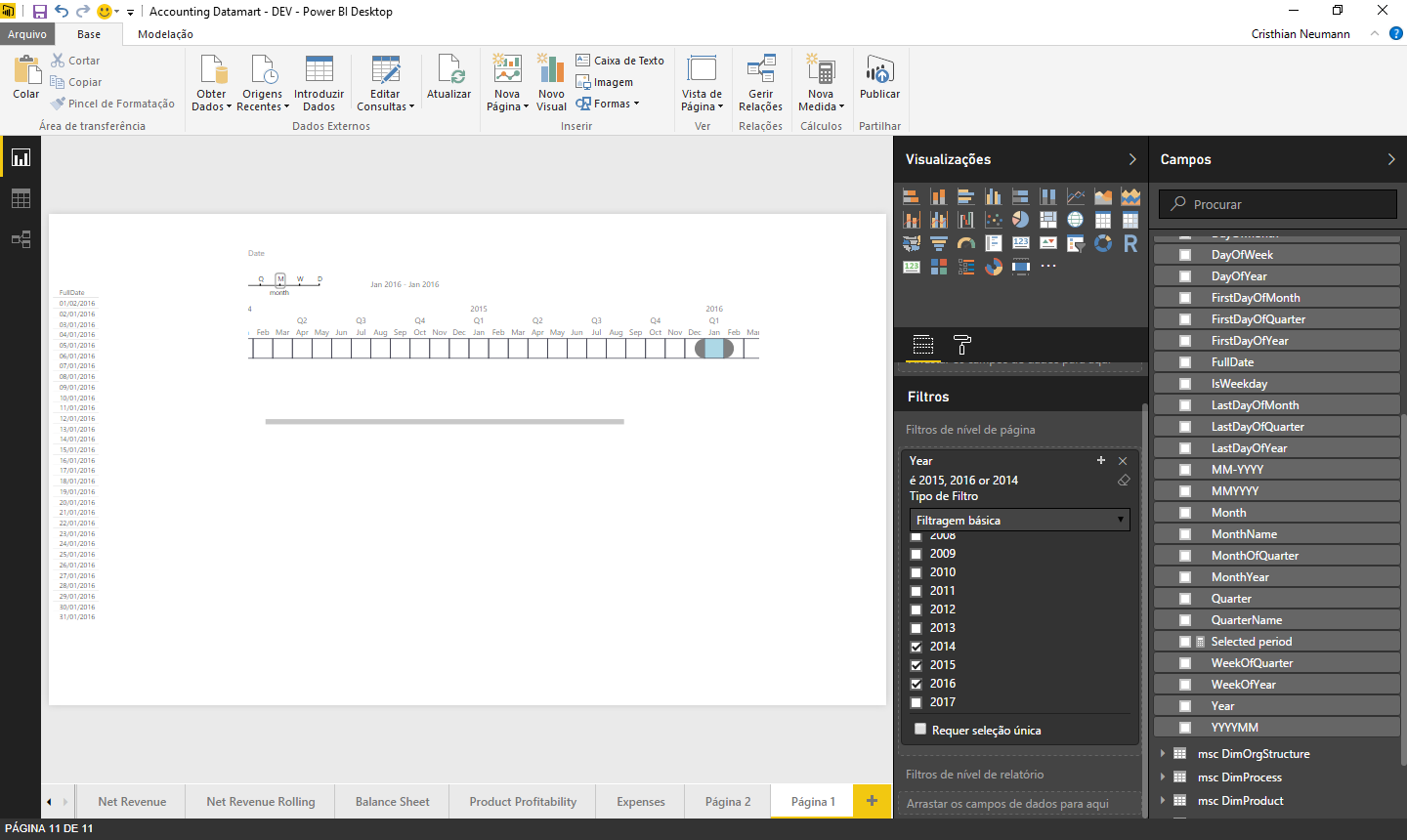The image size is (1407, 840).
Task: Select the donut chart visualization
Action: 1103,243
